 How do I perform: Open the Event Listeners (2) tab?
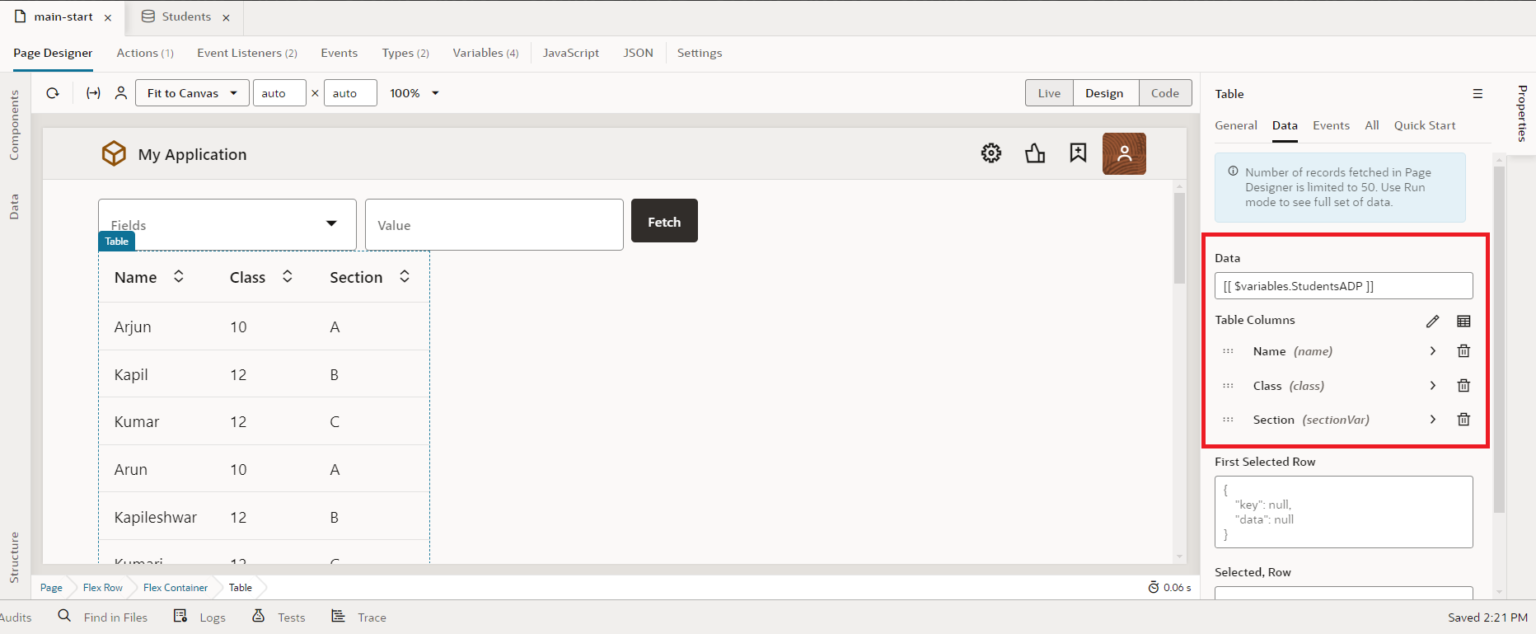246,52
